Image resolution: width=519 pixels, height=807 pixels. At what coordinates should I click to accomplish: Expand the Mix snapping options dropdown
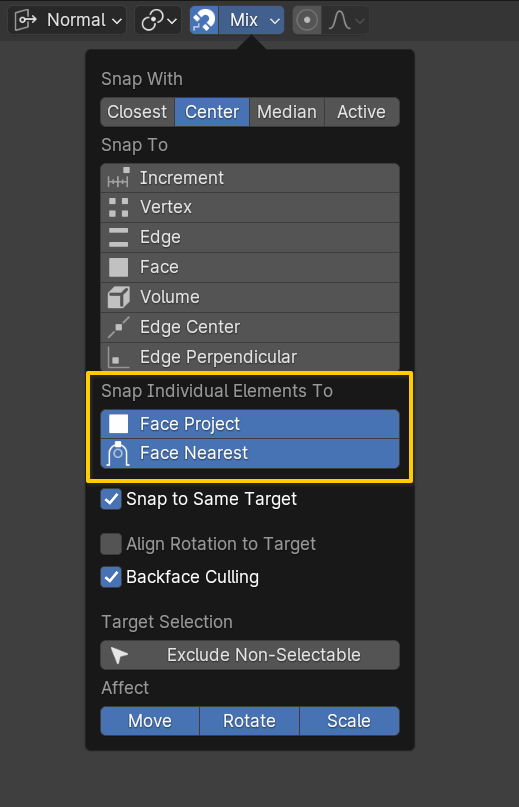tap(251, 21)
